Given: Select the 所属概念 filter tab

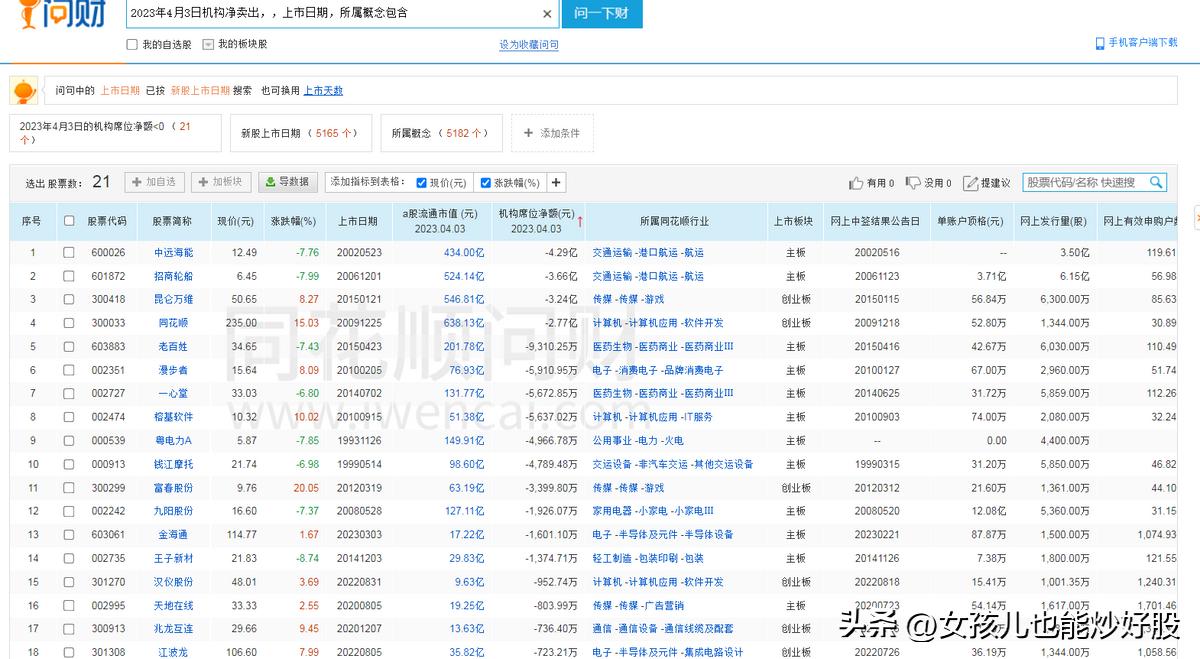Looking at the screenshot, I should point(441,132).
